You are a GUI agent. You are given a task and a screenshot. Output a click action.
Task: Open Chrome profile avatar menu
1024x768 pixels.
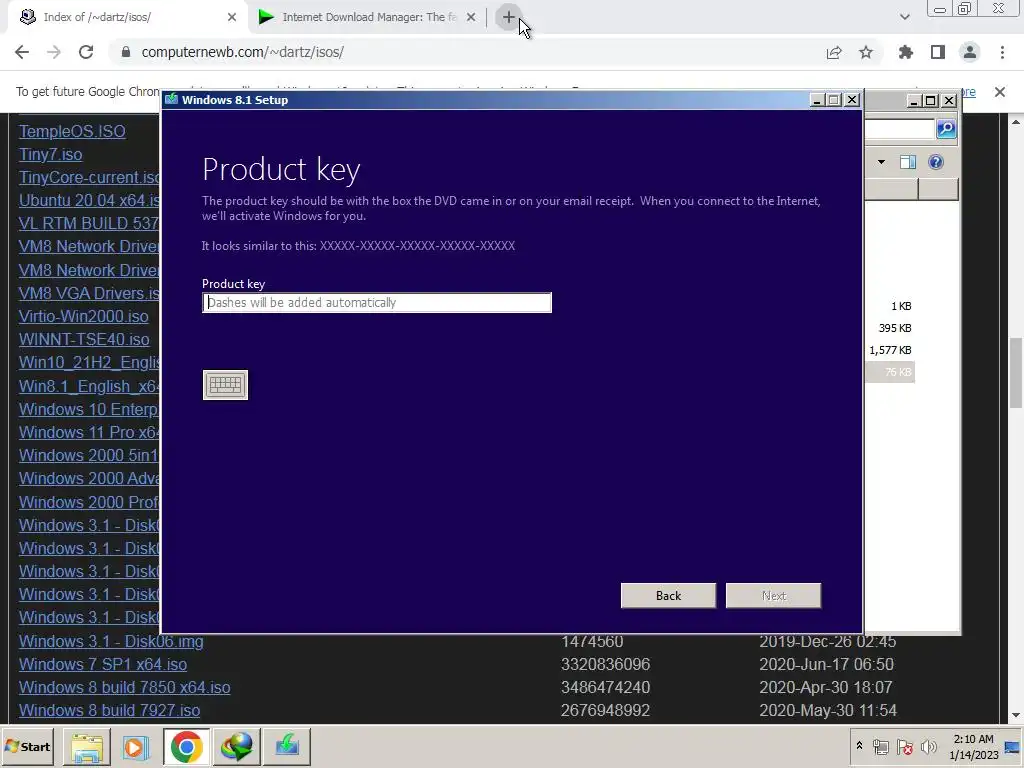click(970, 52)
